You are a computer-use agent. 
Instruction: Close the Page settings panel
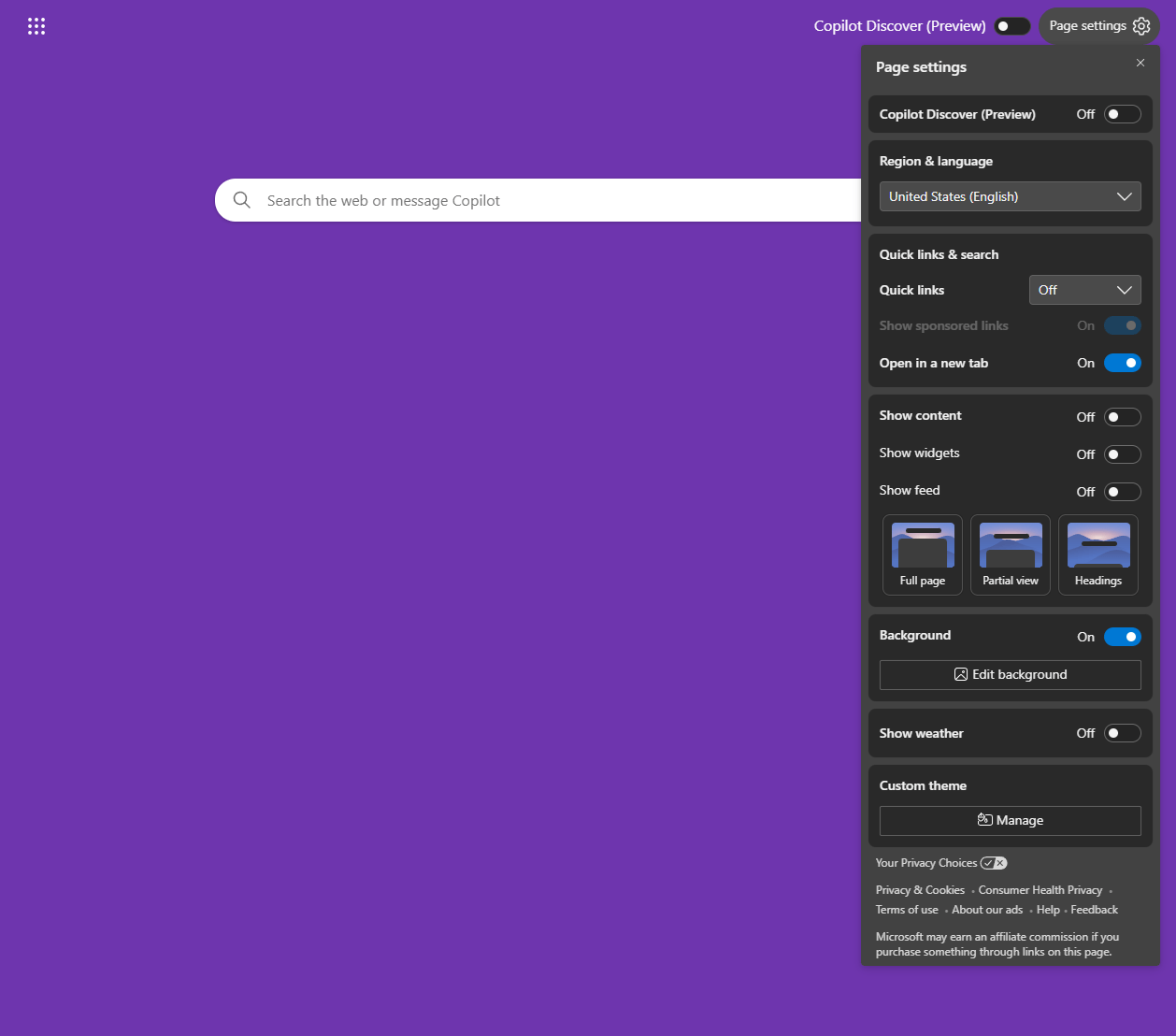pos(1140,63)
